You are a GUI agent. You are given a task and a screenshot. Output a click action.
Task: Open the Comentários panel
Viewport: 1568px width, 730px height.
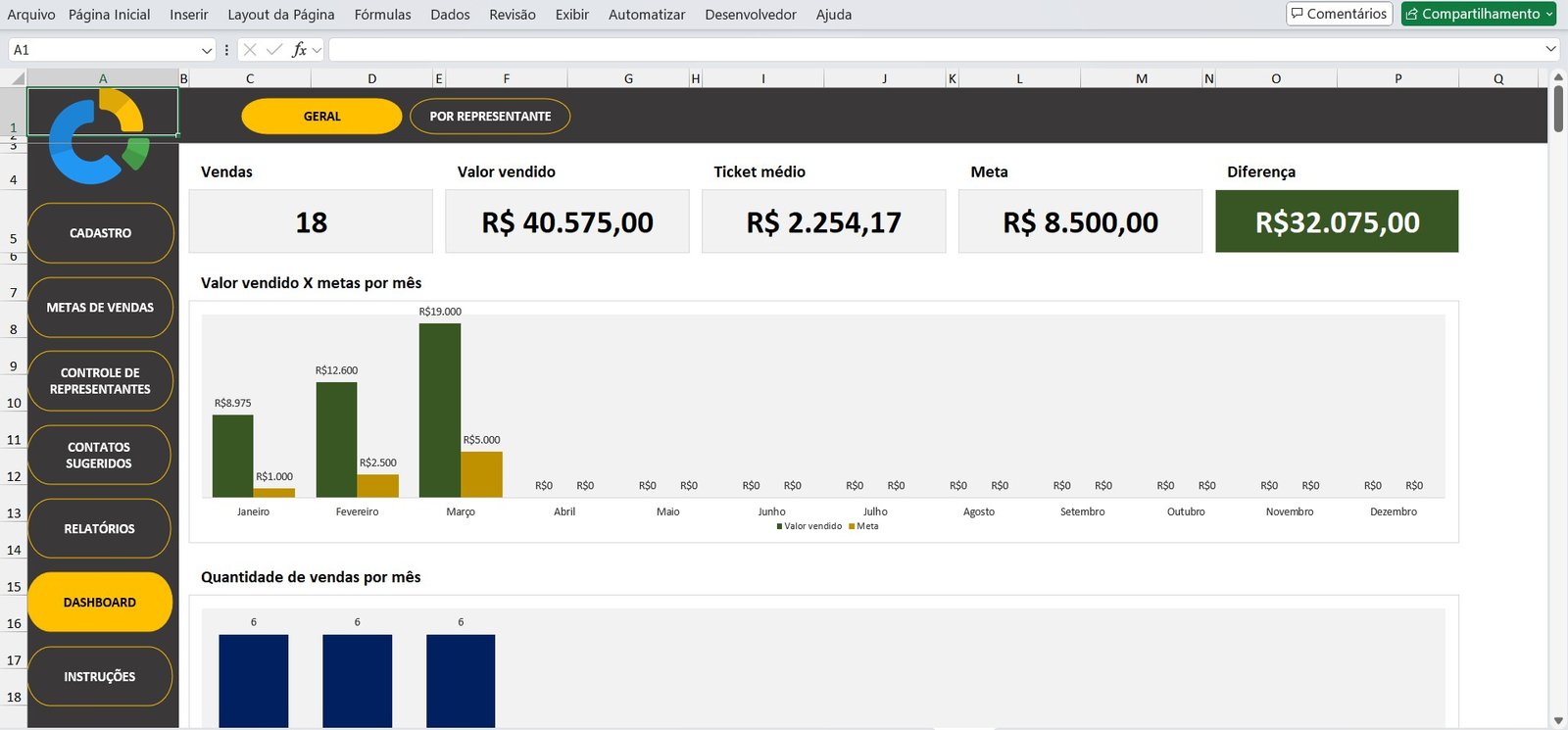pyautogui.click(x=1339, y=14)
